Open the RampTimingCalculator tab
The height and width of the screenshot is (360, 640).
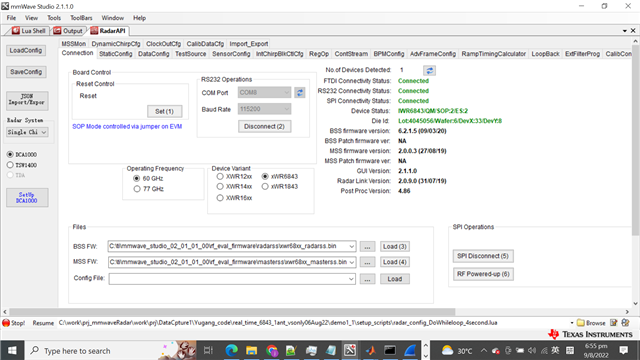pos(493,54)
